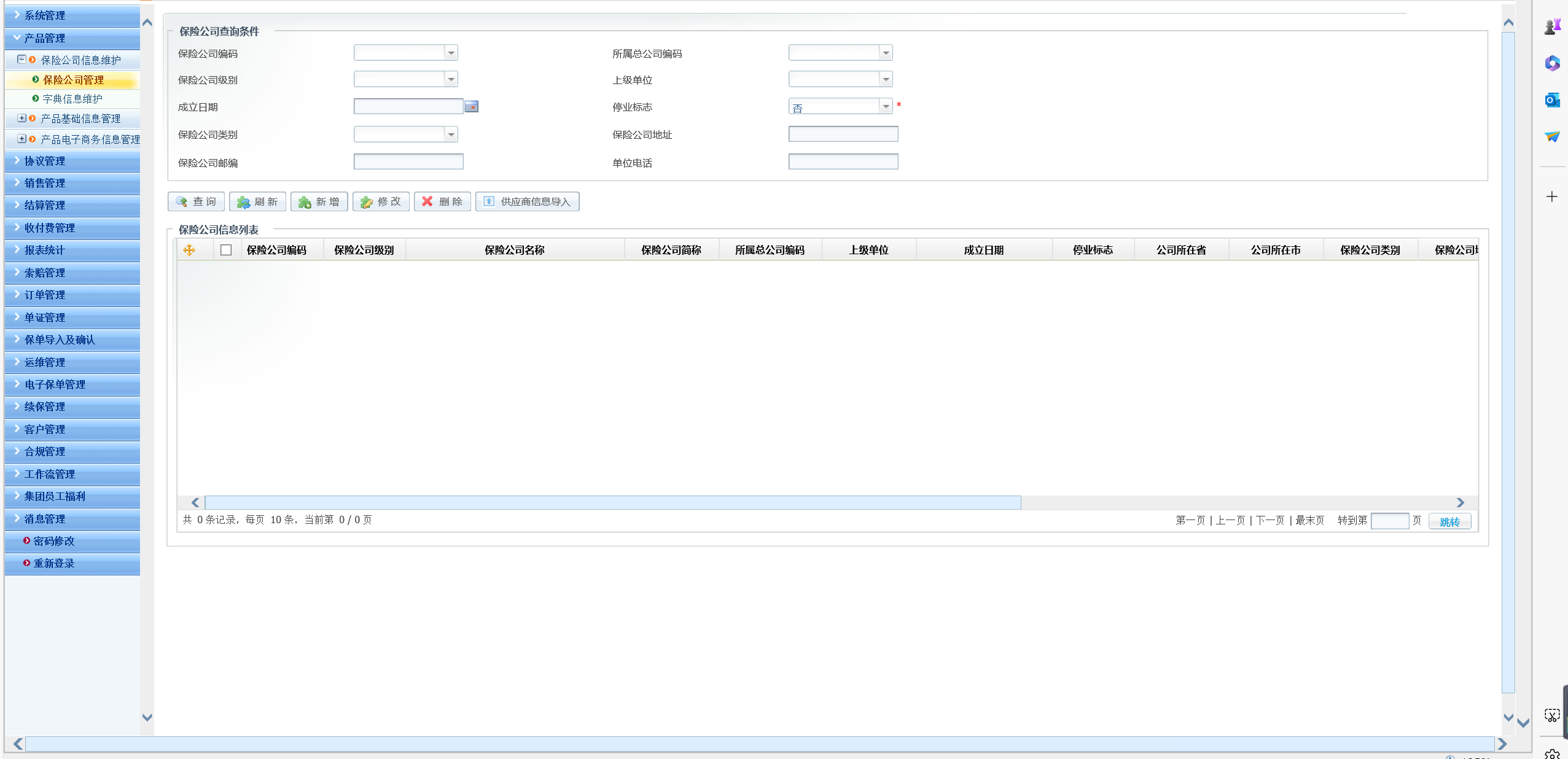Viewport: 1568px width, 759px height.
Task: Focus the 转到第 page number input
Action: [x=1390, y=521]
